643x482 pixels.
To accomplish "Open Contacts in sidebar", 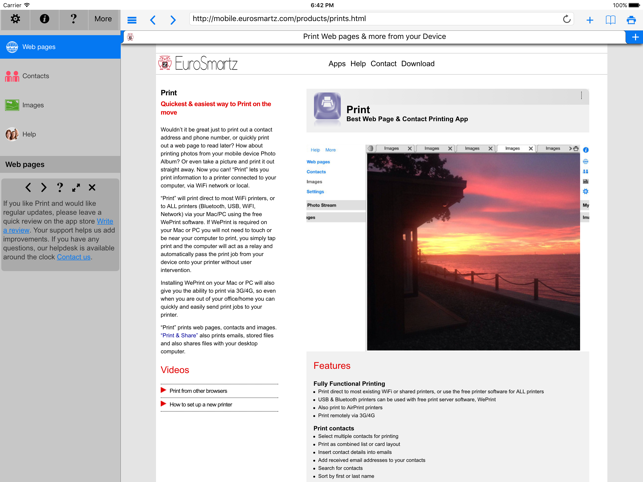I will pyautogui.click(x=60, y=76).
